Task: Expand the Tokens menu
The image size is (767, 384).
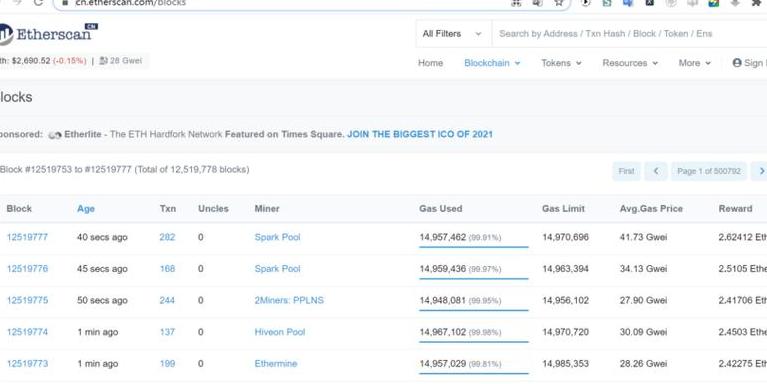Action: pyautogui.click(x=561, y=63)
